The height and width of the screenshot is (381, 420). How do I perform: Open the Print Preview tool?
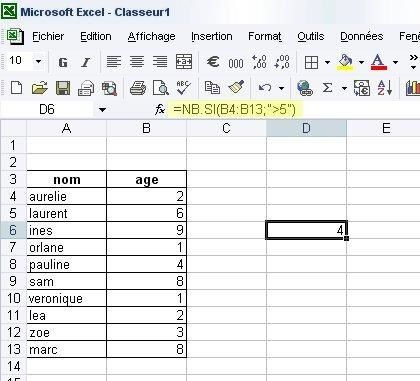pyautogui.click(x=161, y=88)
